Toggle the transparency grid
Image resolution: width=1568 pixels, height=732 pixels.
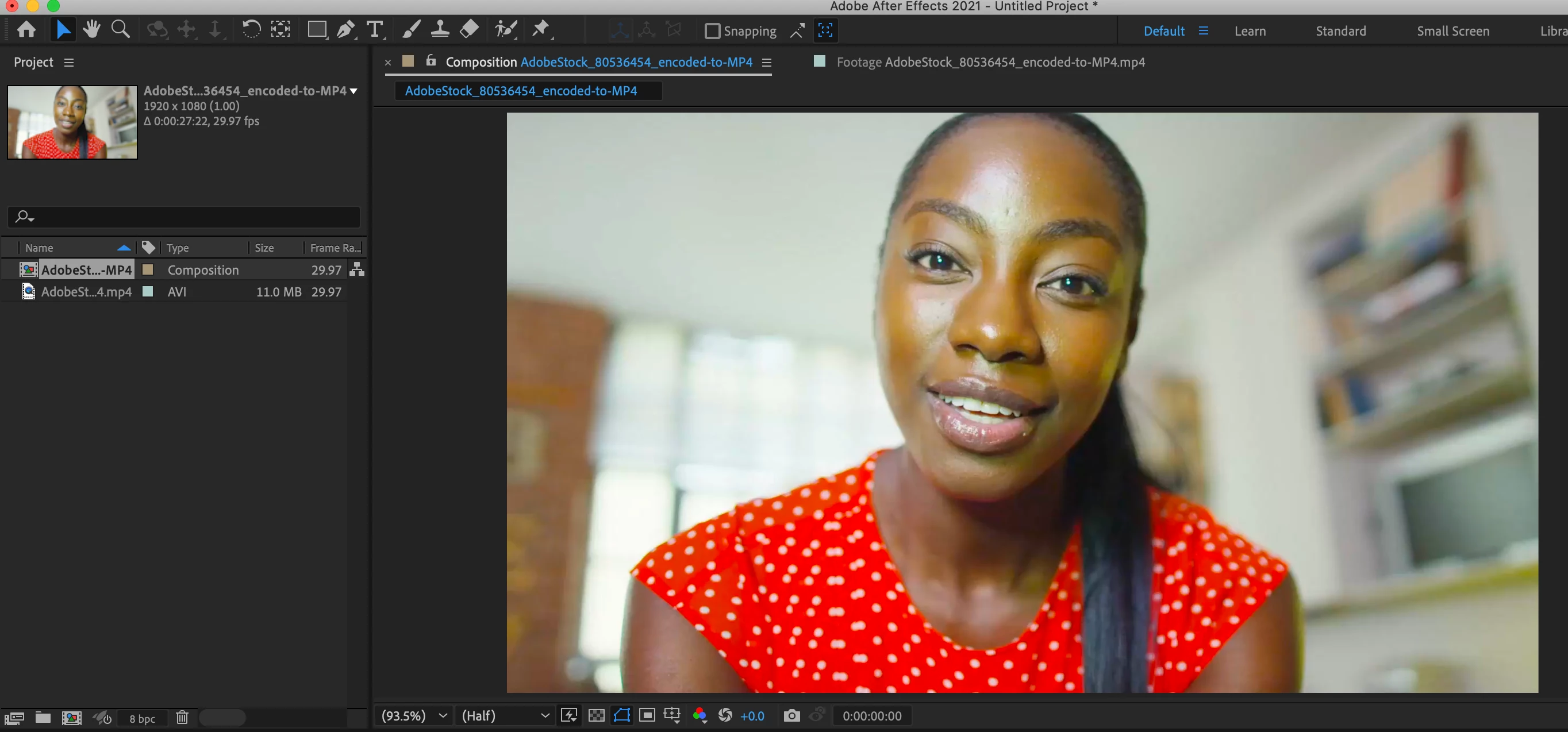pos(597,715)
